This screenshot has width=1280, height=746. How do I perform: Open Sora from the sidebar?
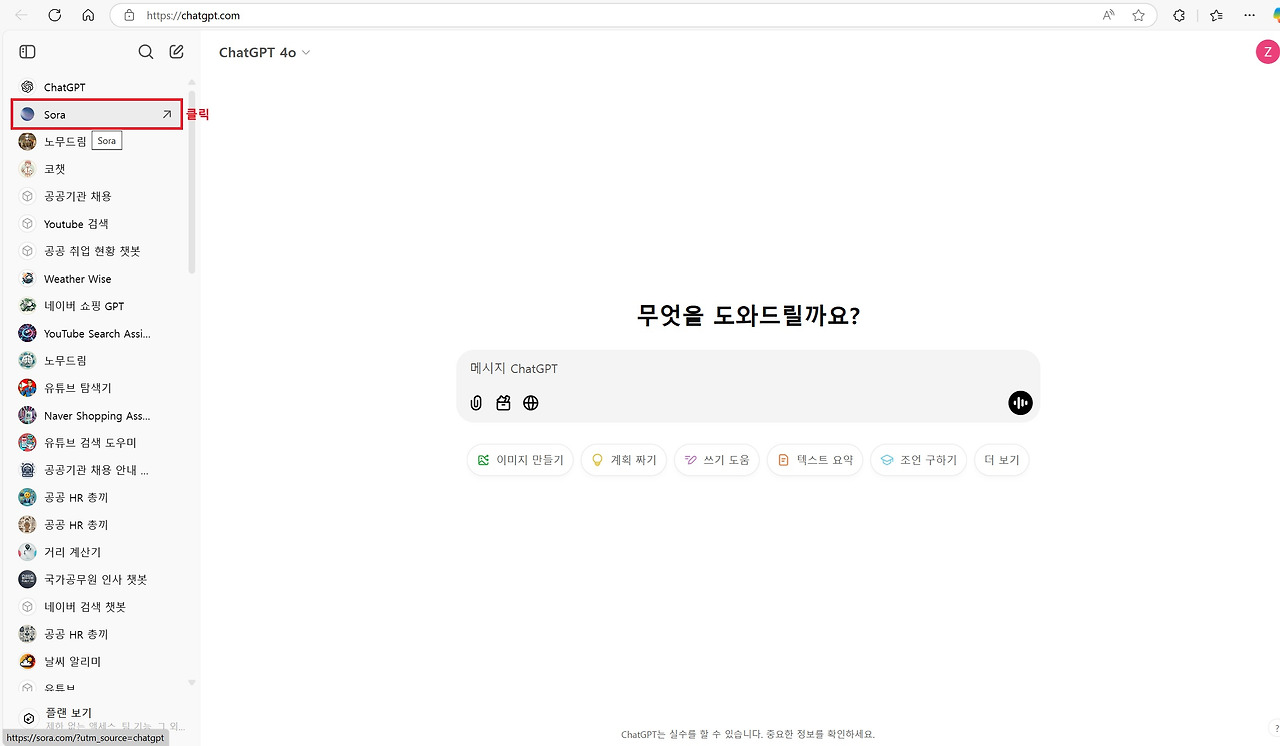(x=97, y=114)
